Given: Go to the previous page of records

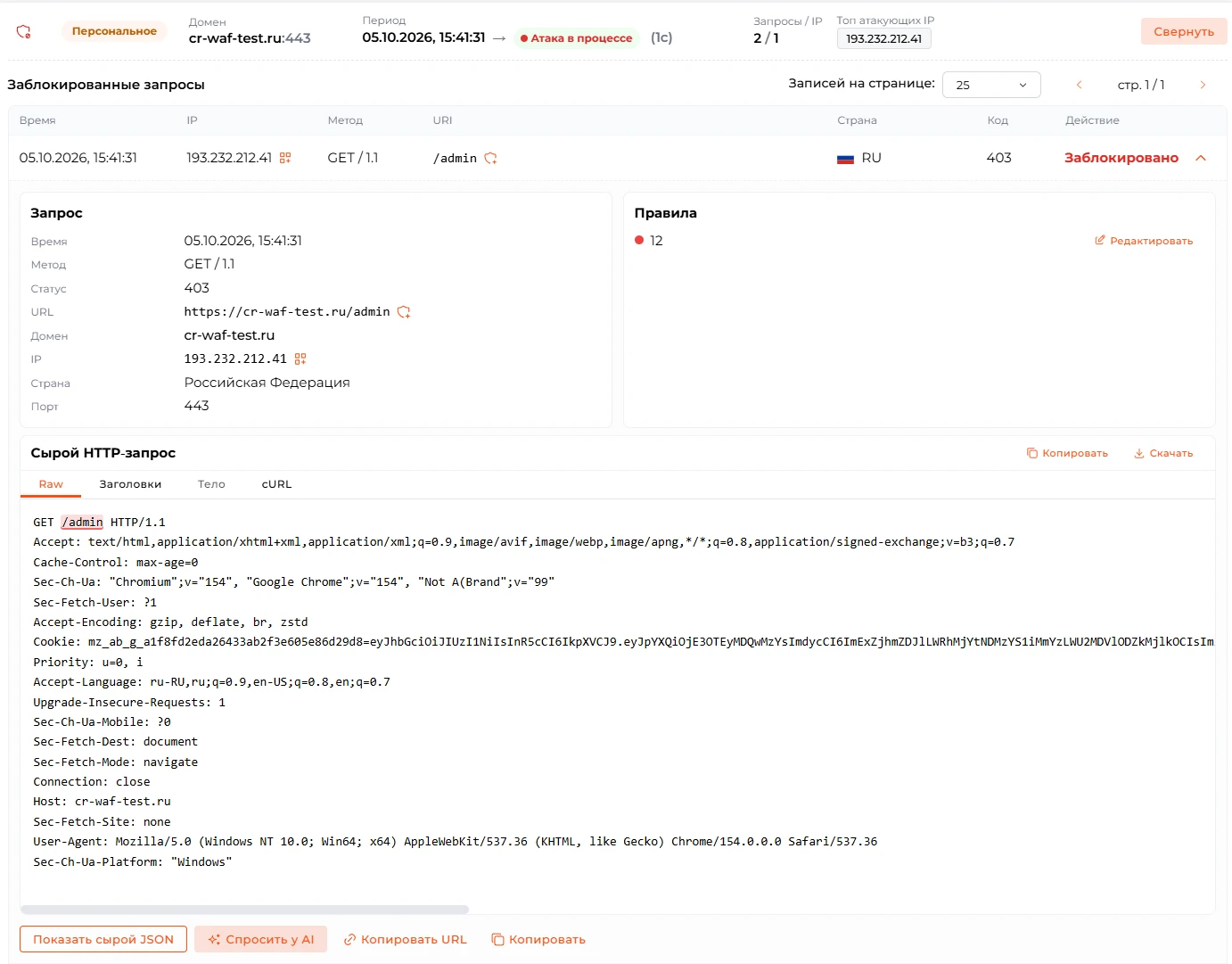Looking at the screenshot, I should [x=1079, y=85].
